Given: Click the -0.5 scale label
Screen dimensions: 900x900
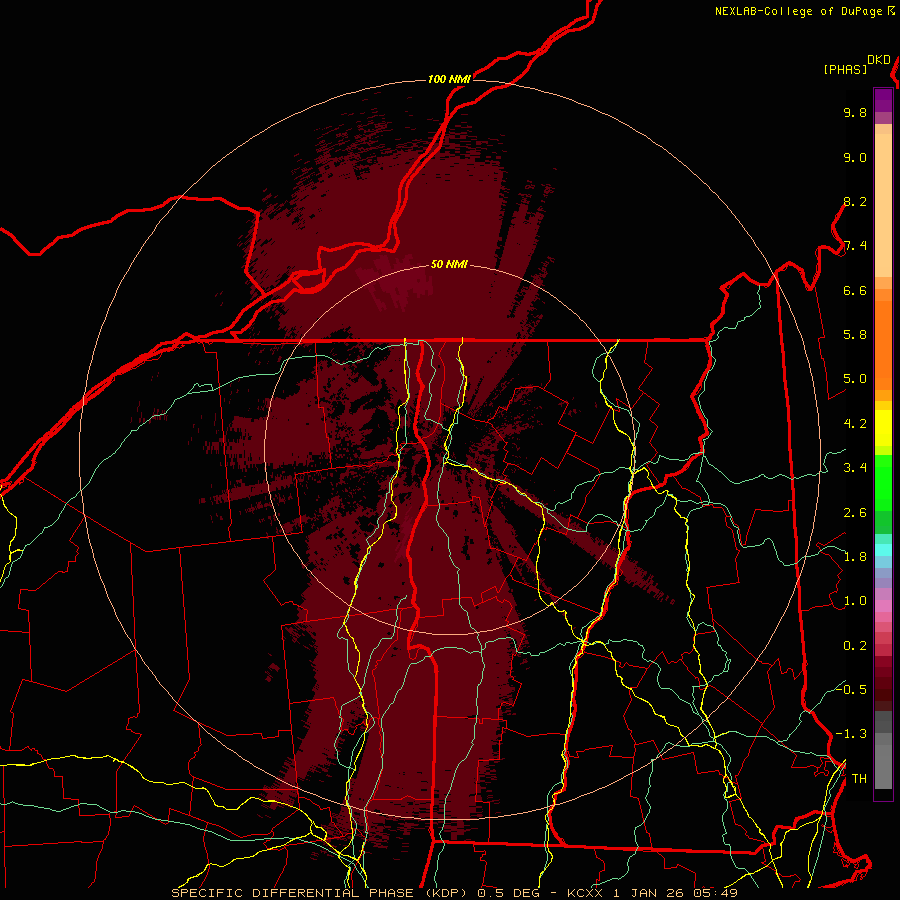Looking at the screenshot, I should pyautogui.click(x=851, y=689).
